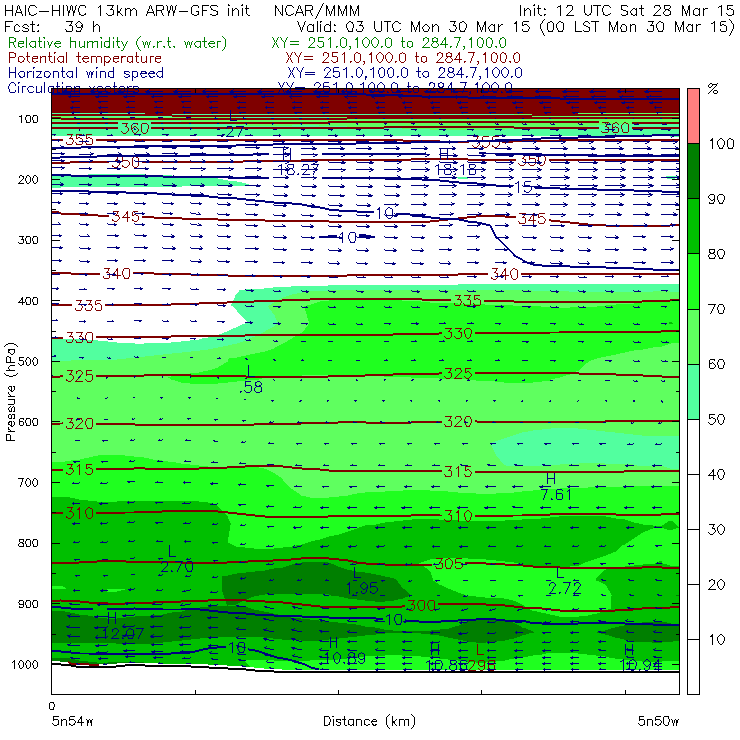Click the blue 15 wind speed contour label
This screenshot has height=740, width=740.
click(523, 187)
